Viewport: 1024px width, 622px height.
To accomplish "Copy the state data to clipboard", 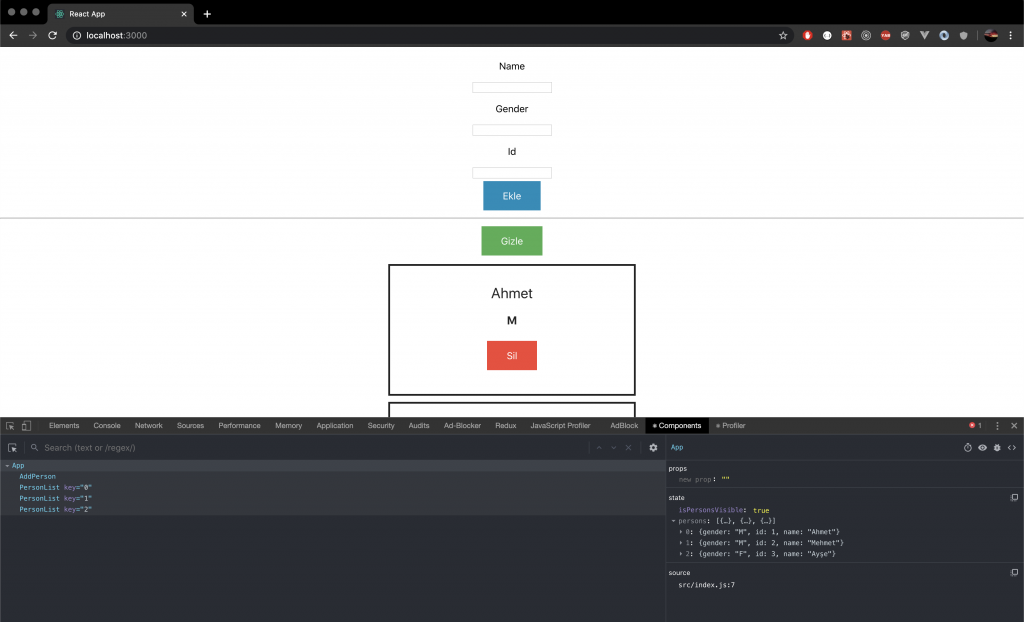I will [1014, 497].
